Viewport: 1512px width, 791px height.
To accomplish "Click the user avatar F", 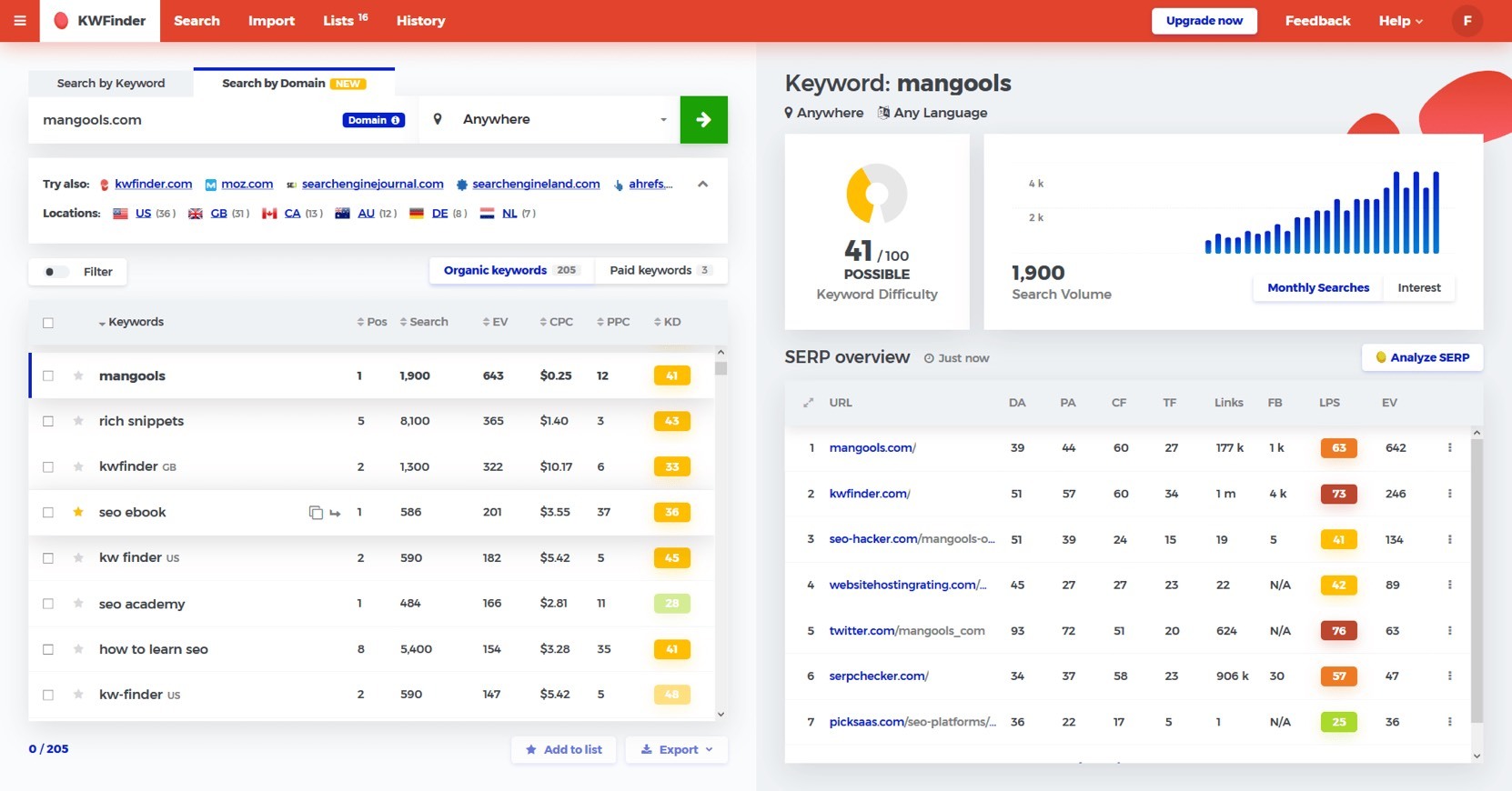I will click(1467, 20).
